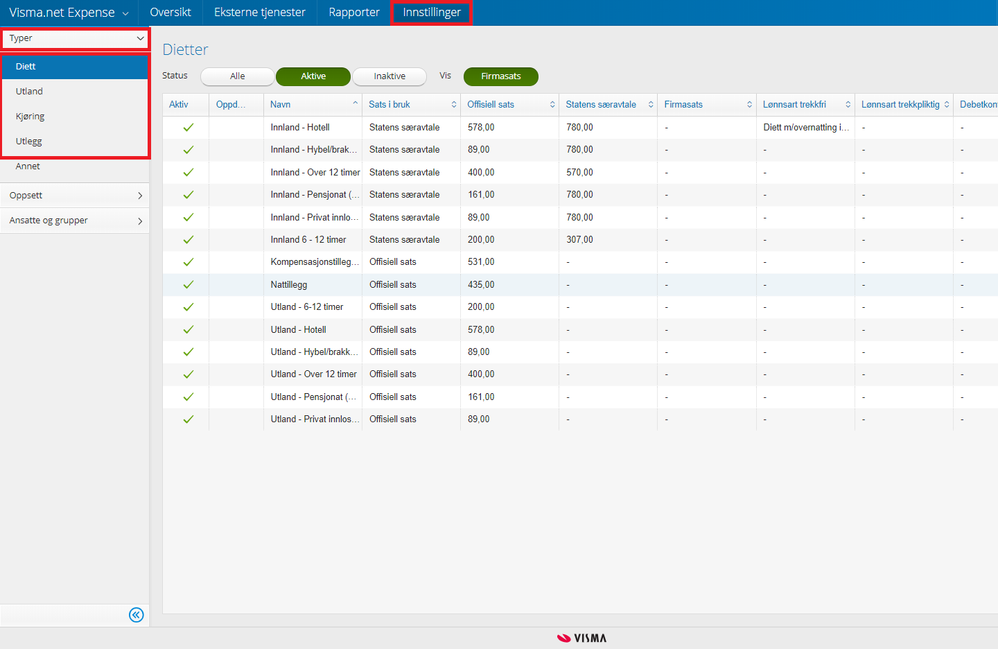Select Utlegg in the sidebar
The width and height of the screenshot is (998, 649).
pos(75,141)
